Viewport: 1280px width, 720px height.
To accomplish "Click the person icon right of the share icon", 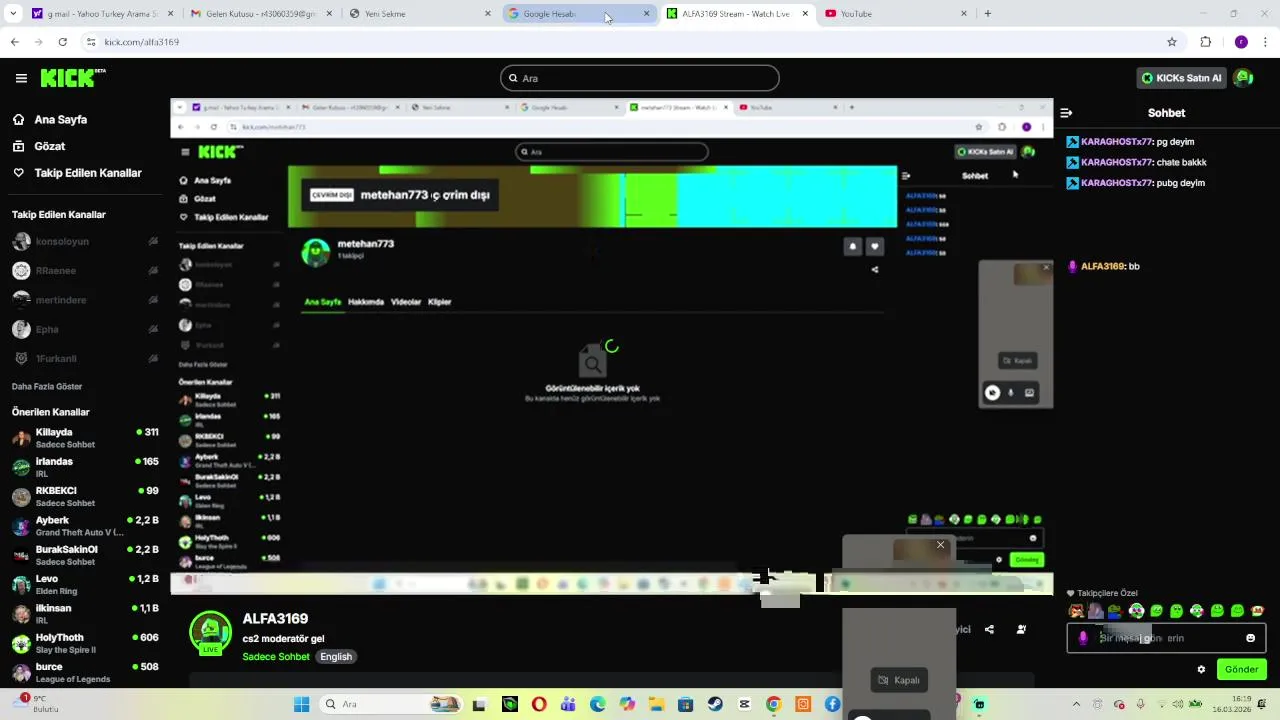I will coord(1021,629).
